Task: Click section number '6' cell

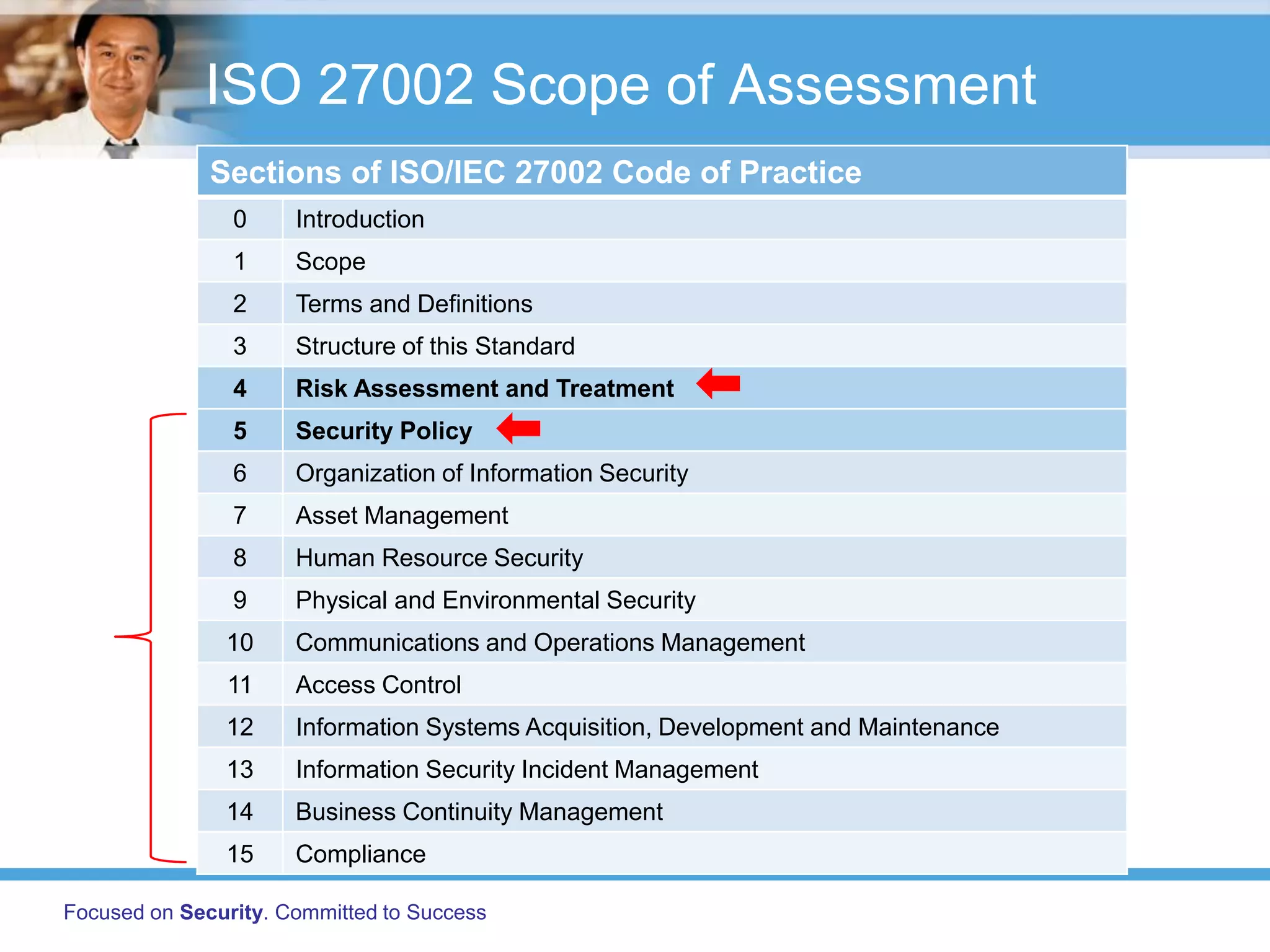Action: click(240, 473)
